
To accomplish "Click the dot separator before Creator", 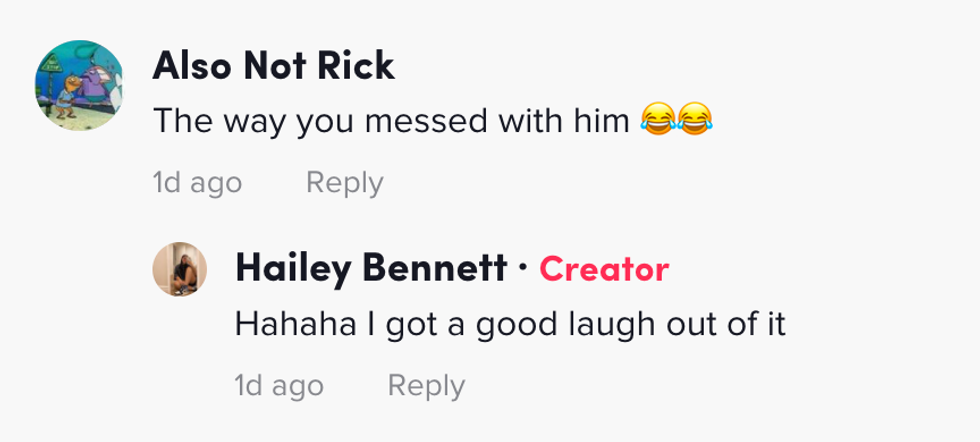I will coord(522,268).
